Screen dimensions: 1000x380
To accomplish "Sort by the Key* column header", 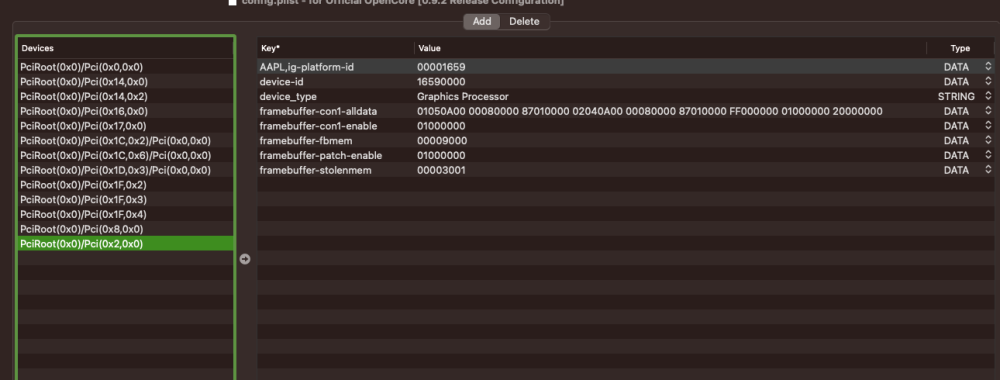I will coord(335,48).
